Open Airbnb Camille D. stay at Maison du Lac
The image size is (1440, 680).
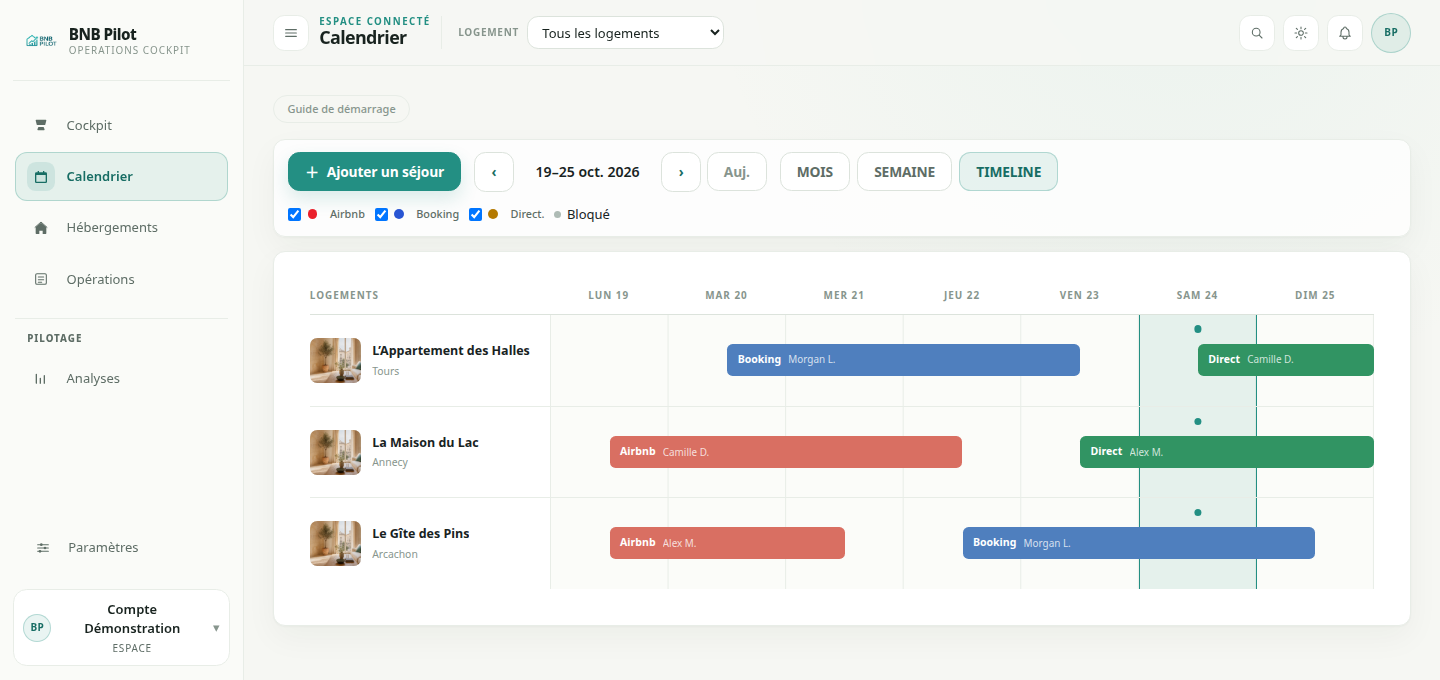[786, 452]
